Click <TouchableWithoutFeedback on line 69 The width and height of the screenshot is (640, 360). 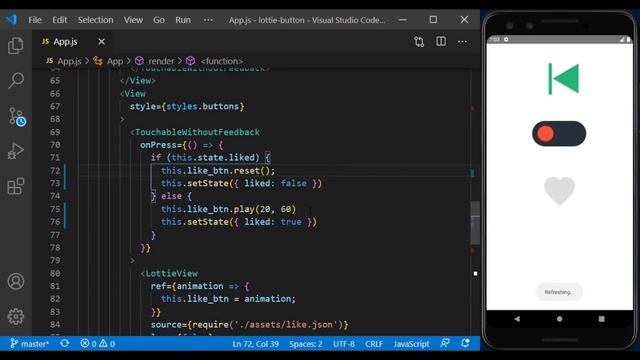[195, 132]
